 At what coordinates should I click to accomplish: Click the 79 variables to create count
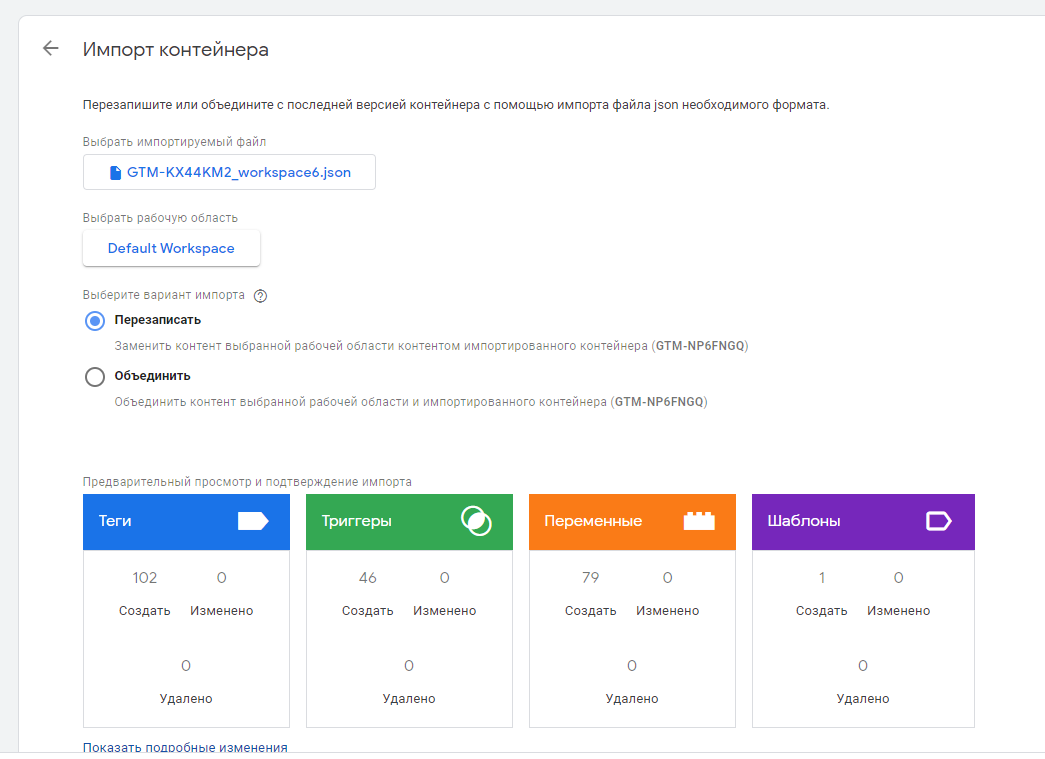point(591,578)
